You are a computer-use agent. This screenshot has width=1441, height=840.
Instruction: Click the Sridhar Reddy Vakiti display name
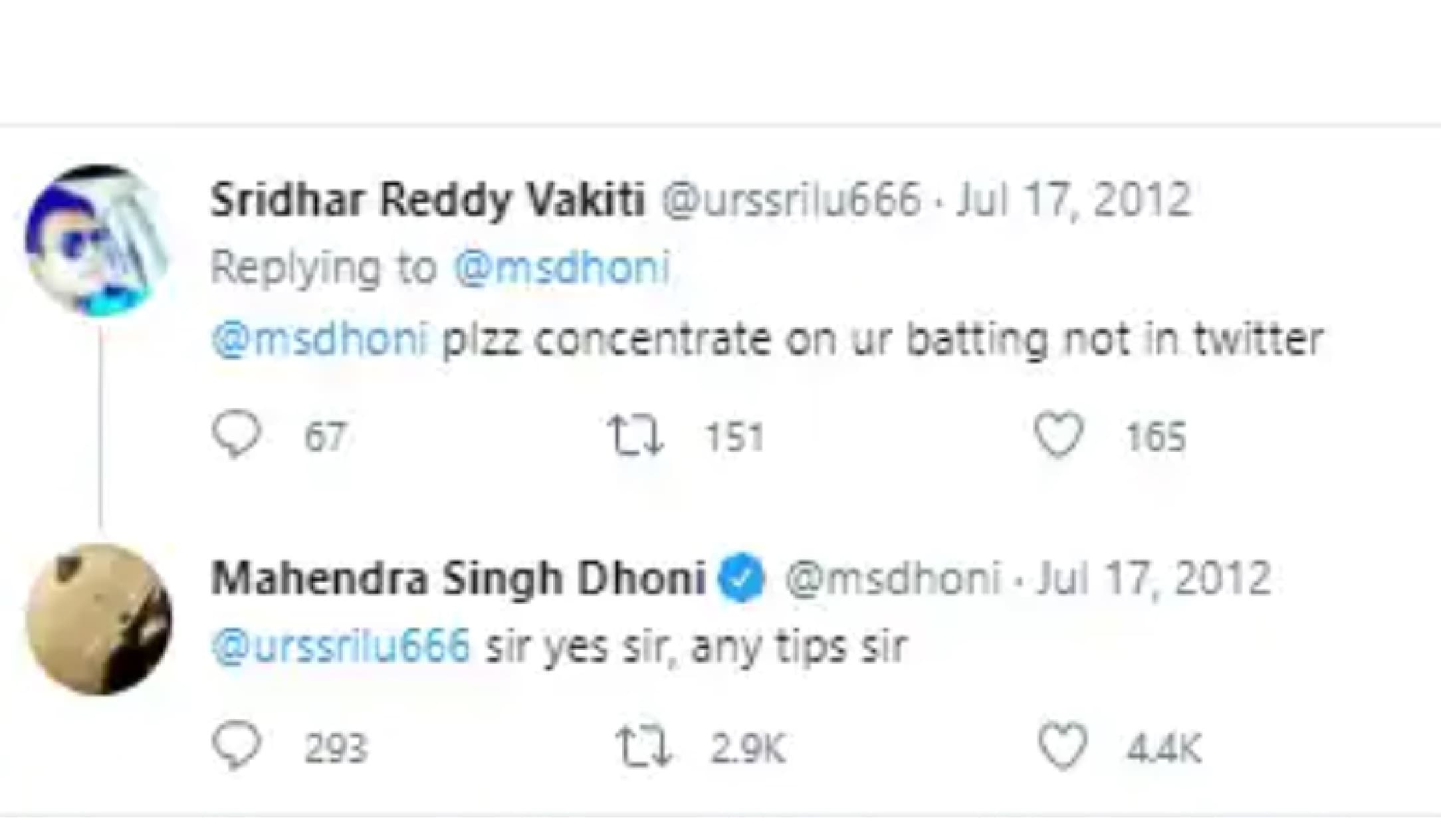[427, 200]
